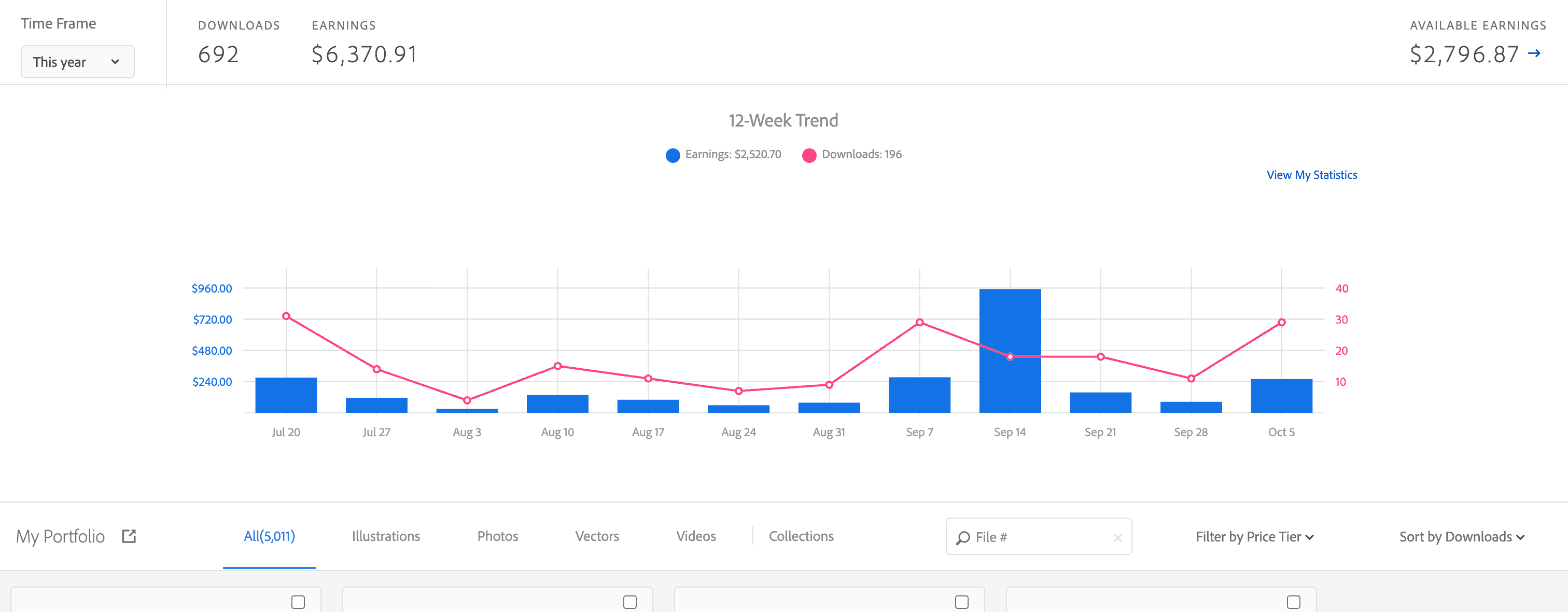Viewport: 1568px width, 612px height.
Task: Click the pink Downloads legend dot
Action: pos(809,155)
